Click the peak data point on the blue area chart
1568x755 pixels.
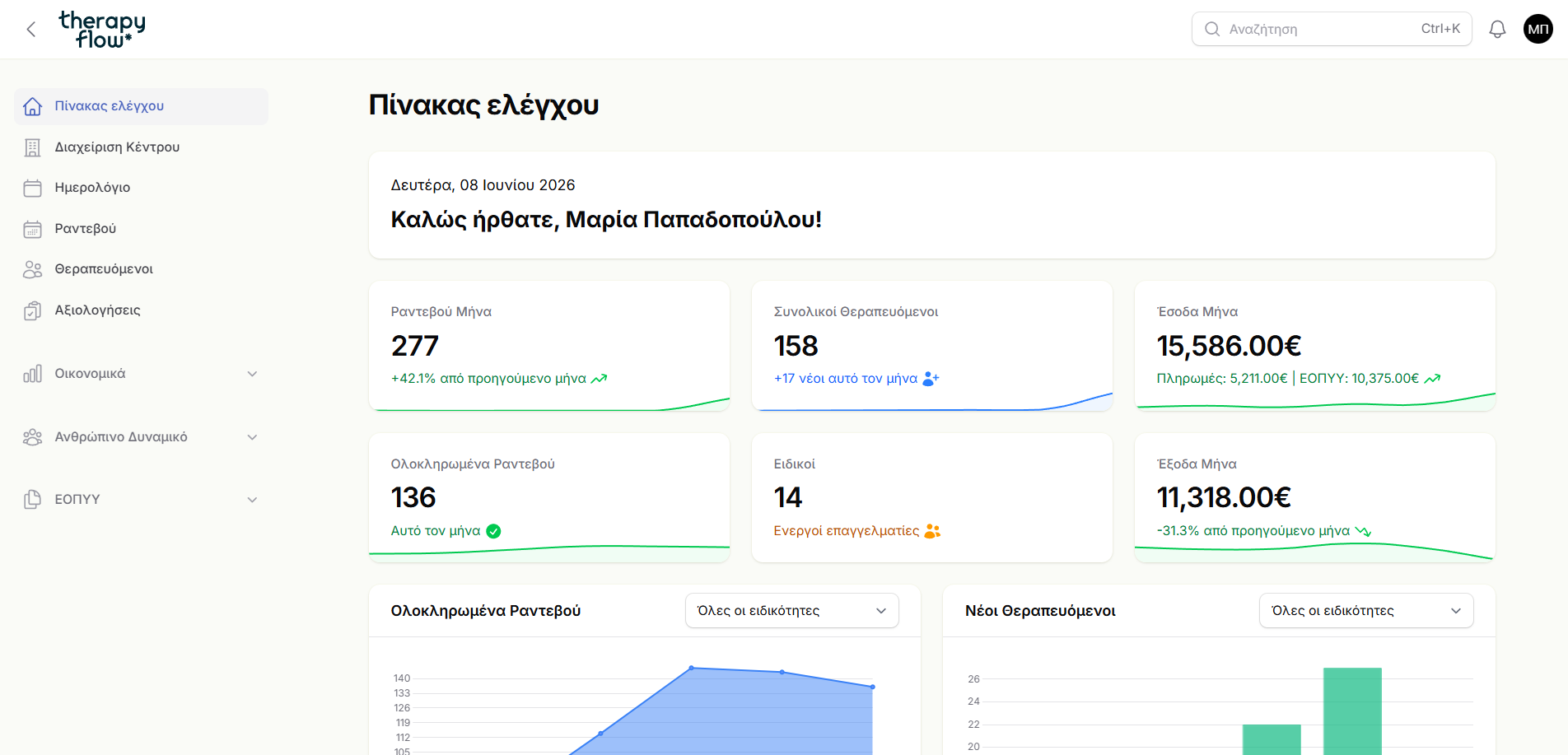(x=692, y=668)
